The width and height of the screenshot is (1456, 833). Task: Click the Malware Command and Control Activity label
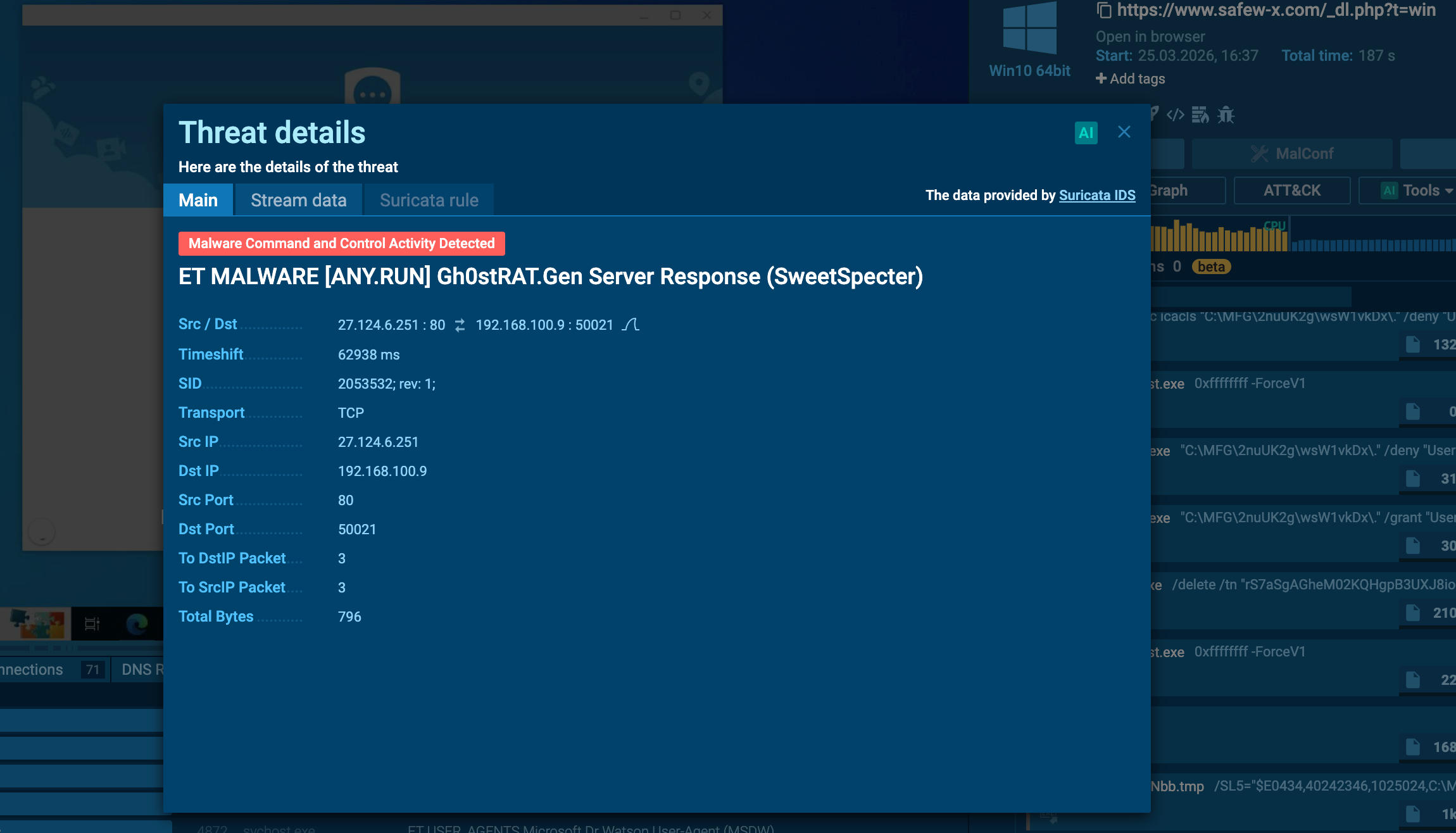(341, 244)
